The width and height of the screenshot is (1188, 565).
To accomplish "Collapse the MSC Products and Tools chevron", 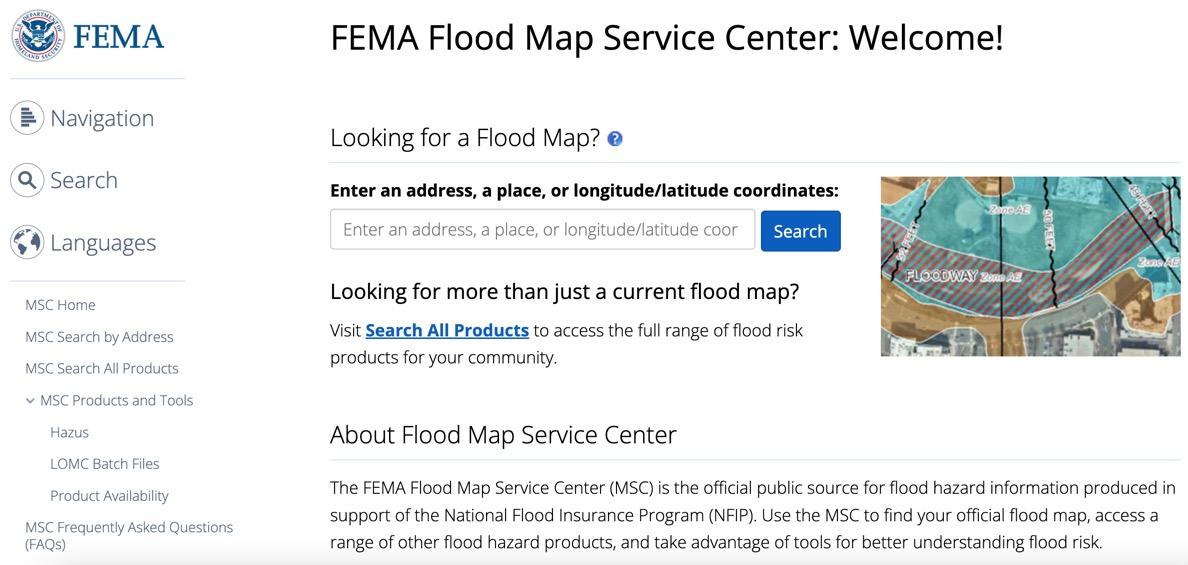I will pyautogui.click(x=30, y=401).
